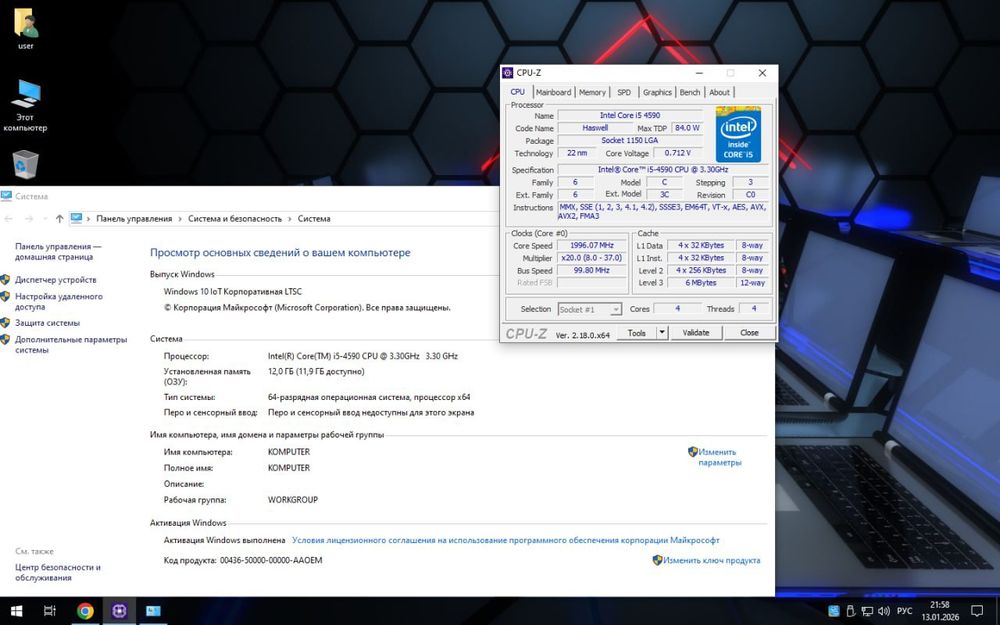The image size is (1000, 625).
Task: Activate CPU-Z taskbar button
Action: 119,611
